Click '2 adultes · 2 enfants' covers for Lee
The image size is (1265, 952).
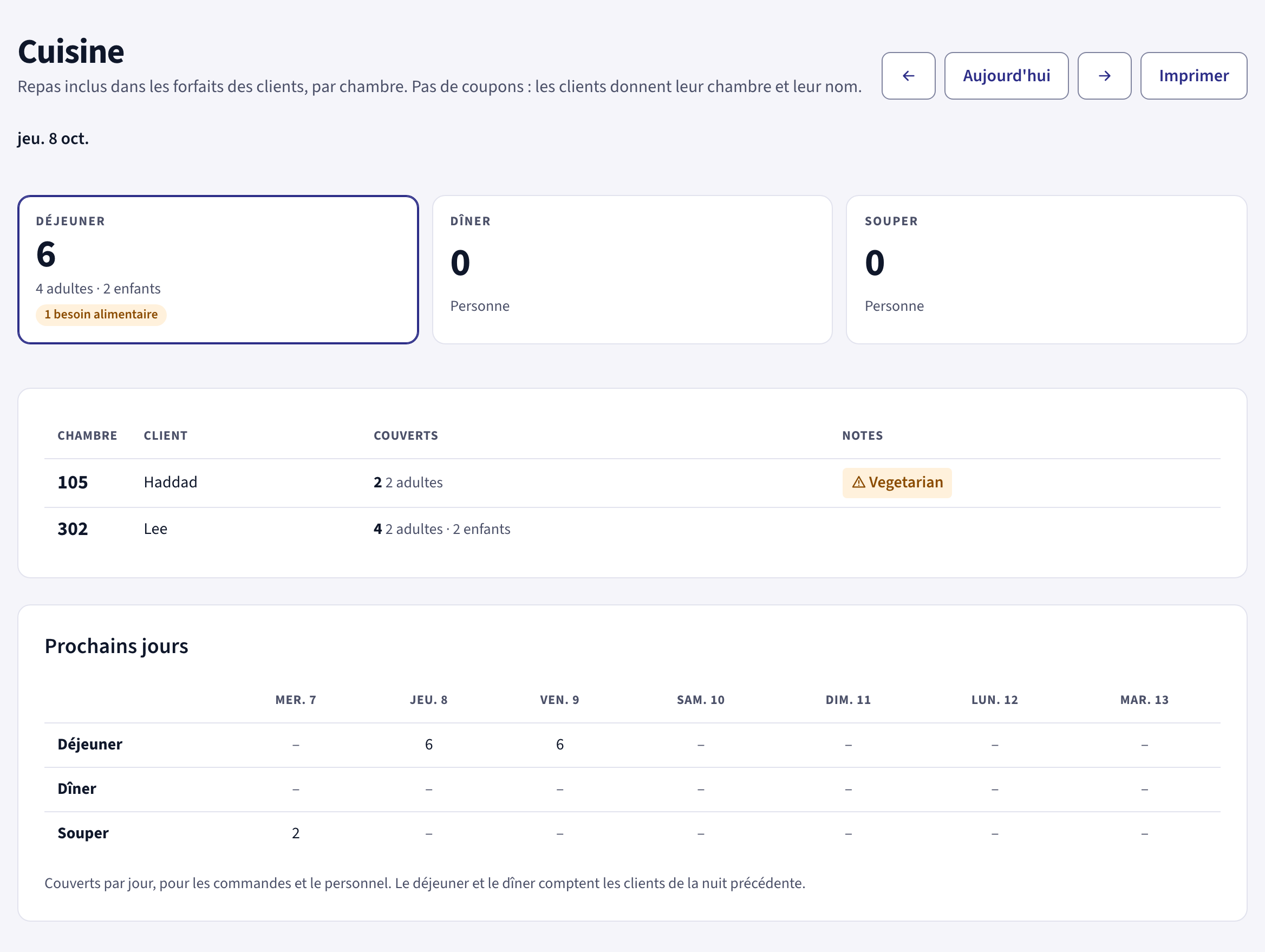[x=448, y=529]
